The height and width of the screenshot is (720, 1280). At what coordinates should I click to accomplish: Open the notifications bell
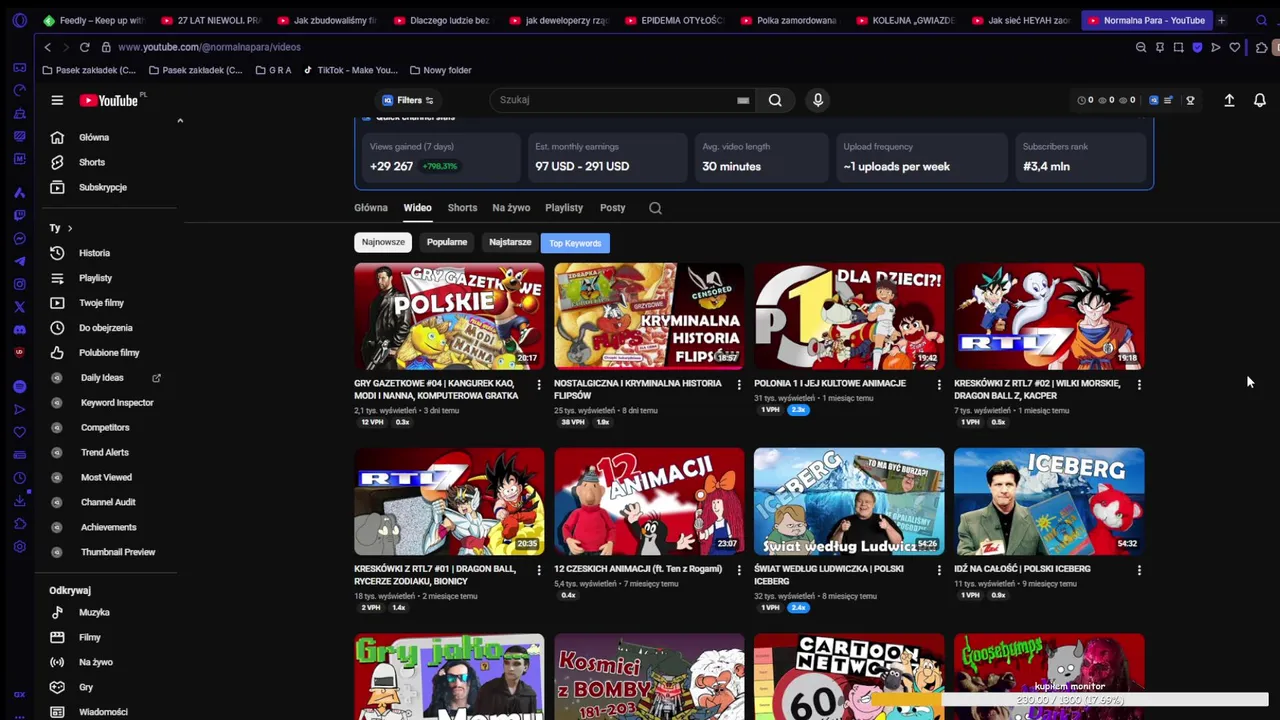coord(1260,100)
